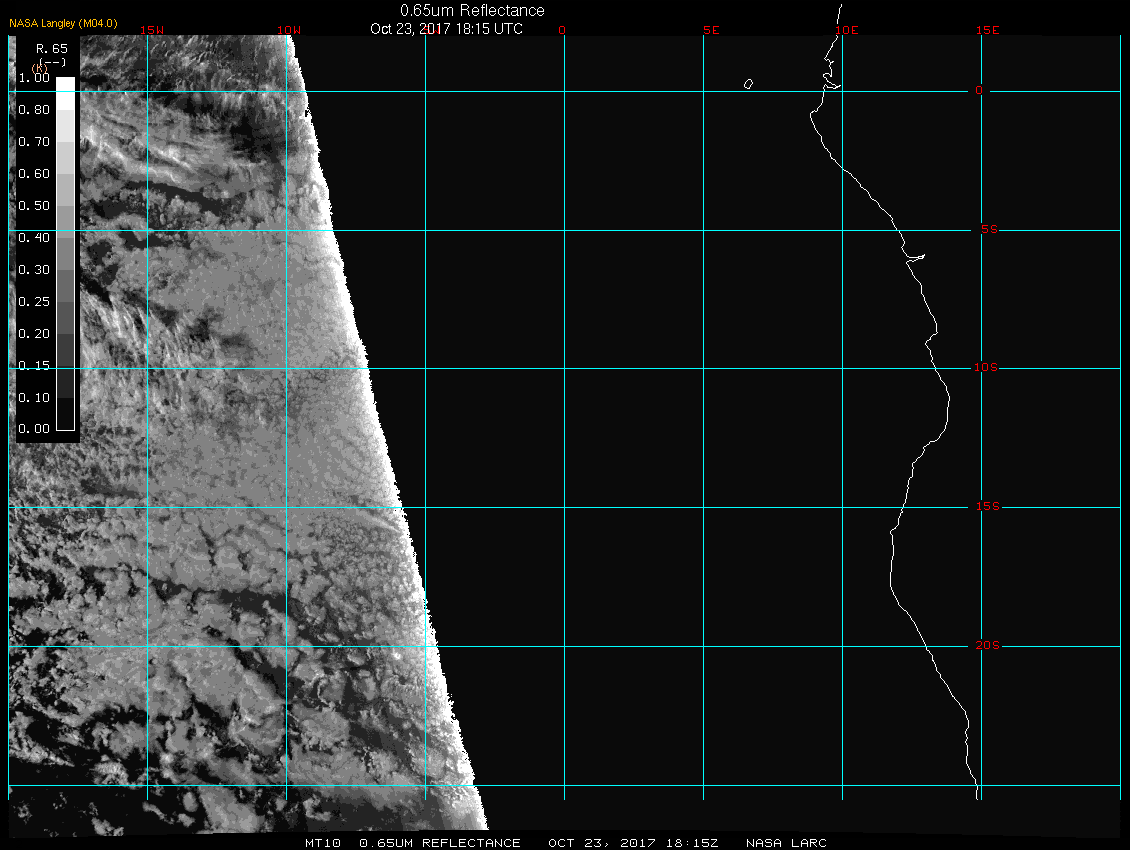The height and width of the screenshot is (850, 1130).
Task: Click the 0.70 colorbar value
Action: 34,141
